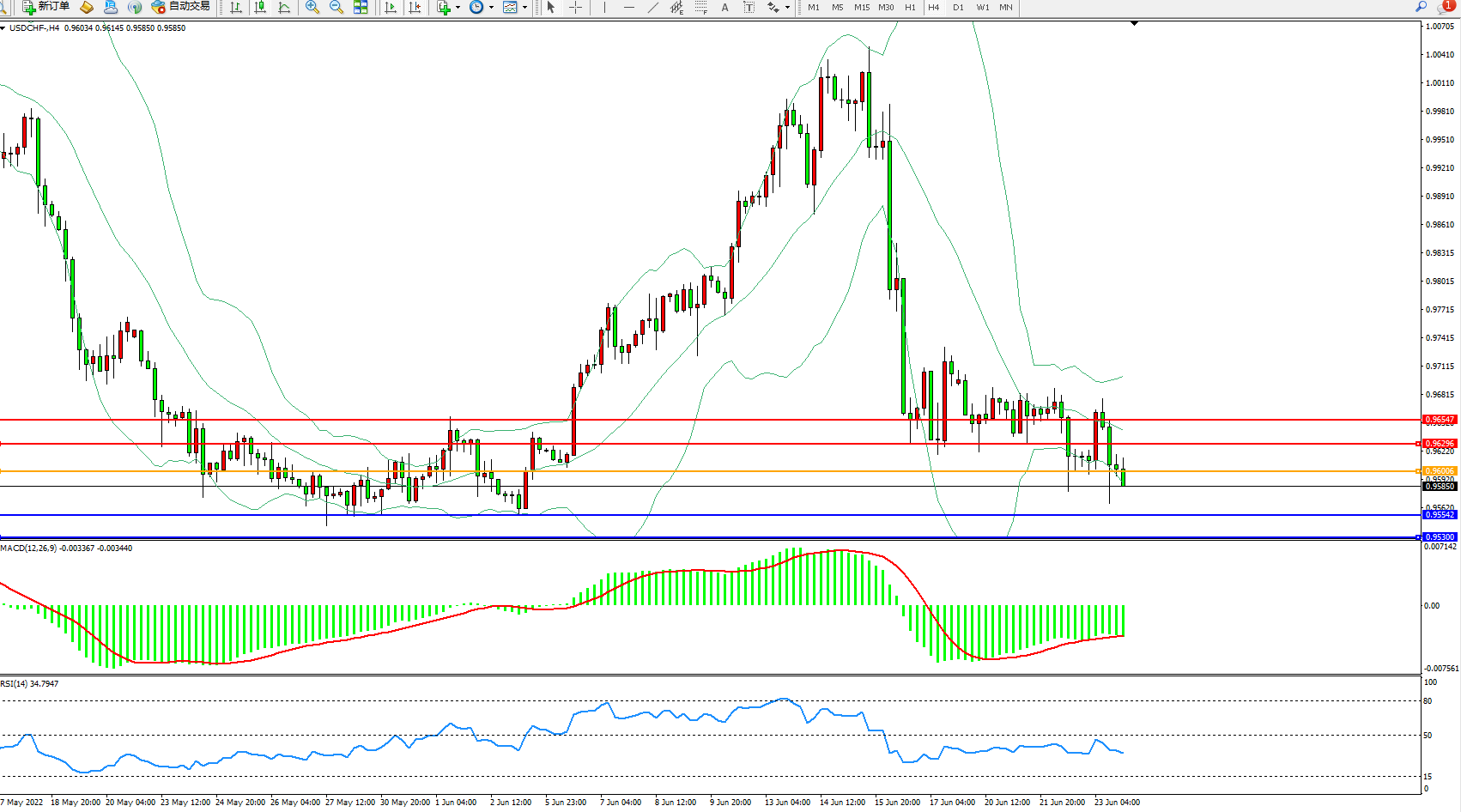Screen dimensions: 1461x812
Task: Select the crosshair tool
Action: point(575,7)
